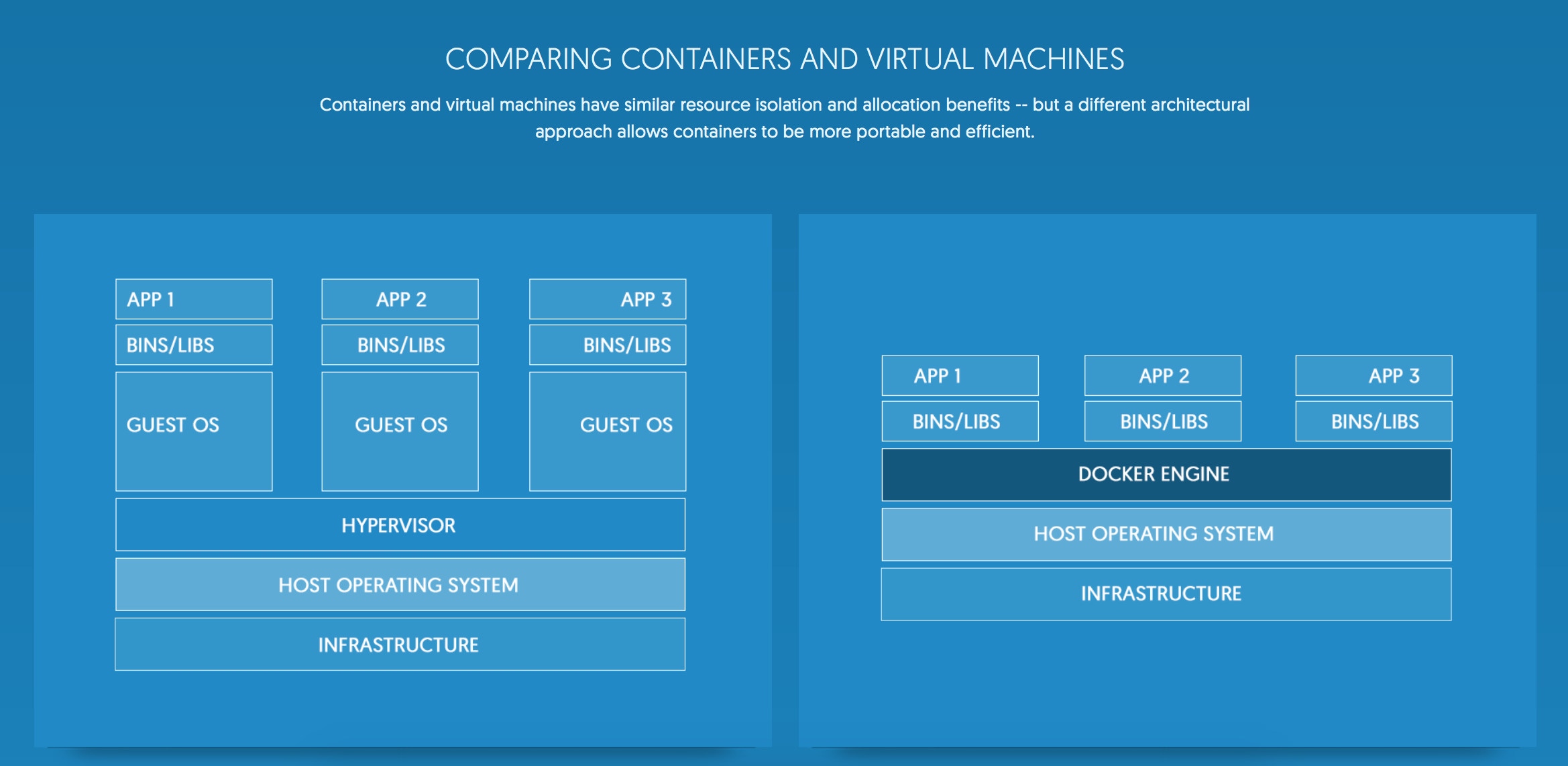Image resolution: width=1568 pixels, height=766 pixels.
Task: Click APP 1 box in container diagram
Action: (x=960, y=376)
